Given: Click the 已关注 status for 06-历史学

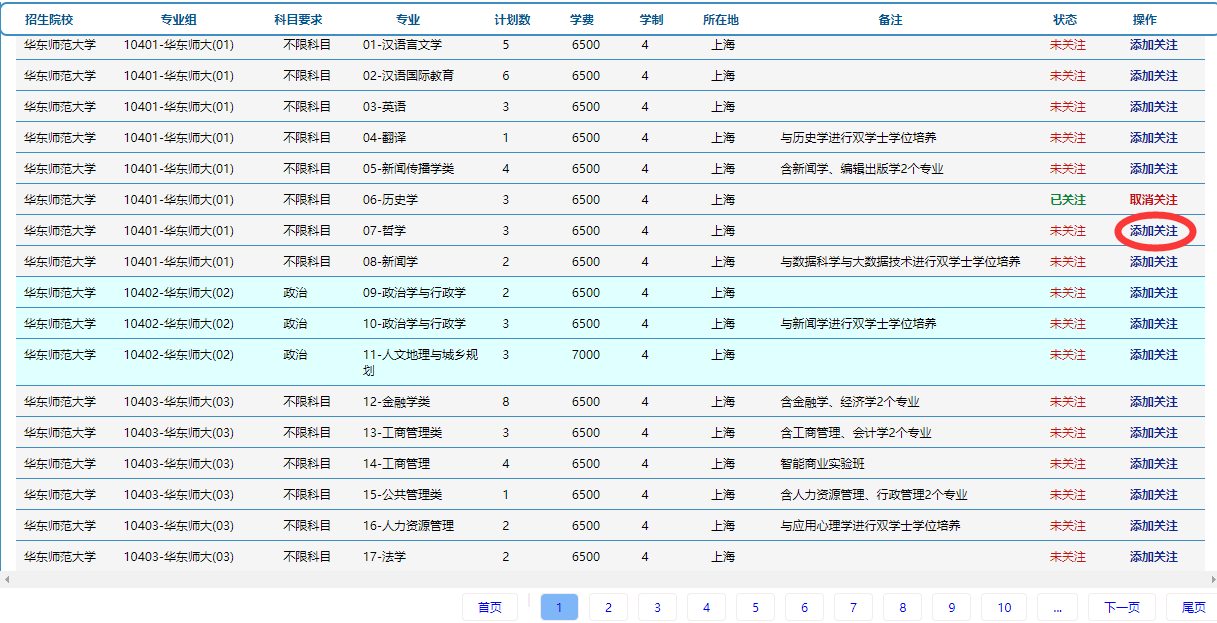Looking at the screenshot, I should point(1067,200).
